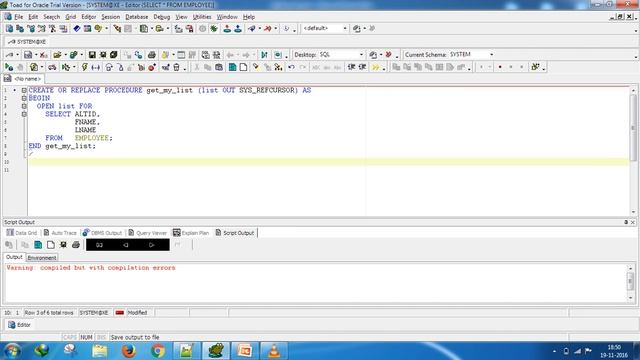The height and width of the screenshot is (360, 640).
Task: Click the Open File folder icon
Action: tap(57, 55)
